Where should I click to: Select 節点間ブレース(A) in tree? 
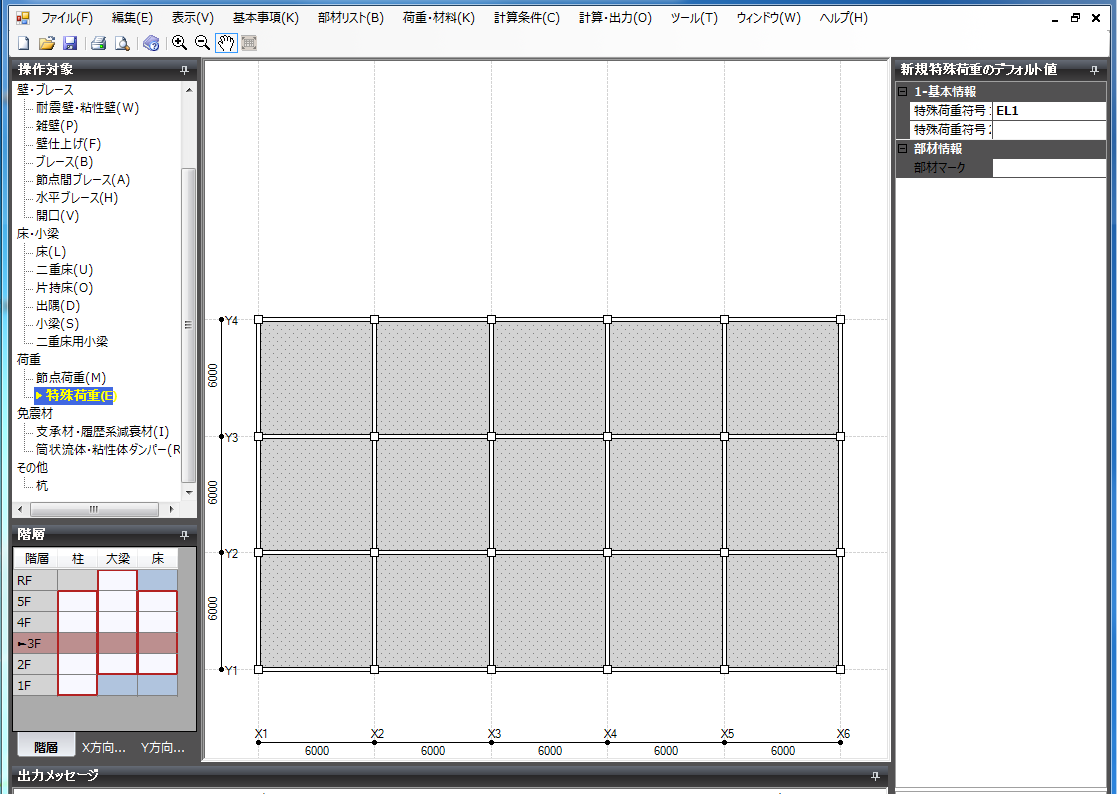tap(83, 179)
